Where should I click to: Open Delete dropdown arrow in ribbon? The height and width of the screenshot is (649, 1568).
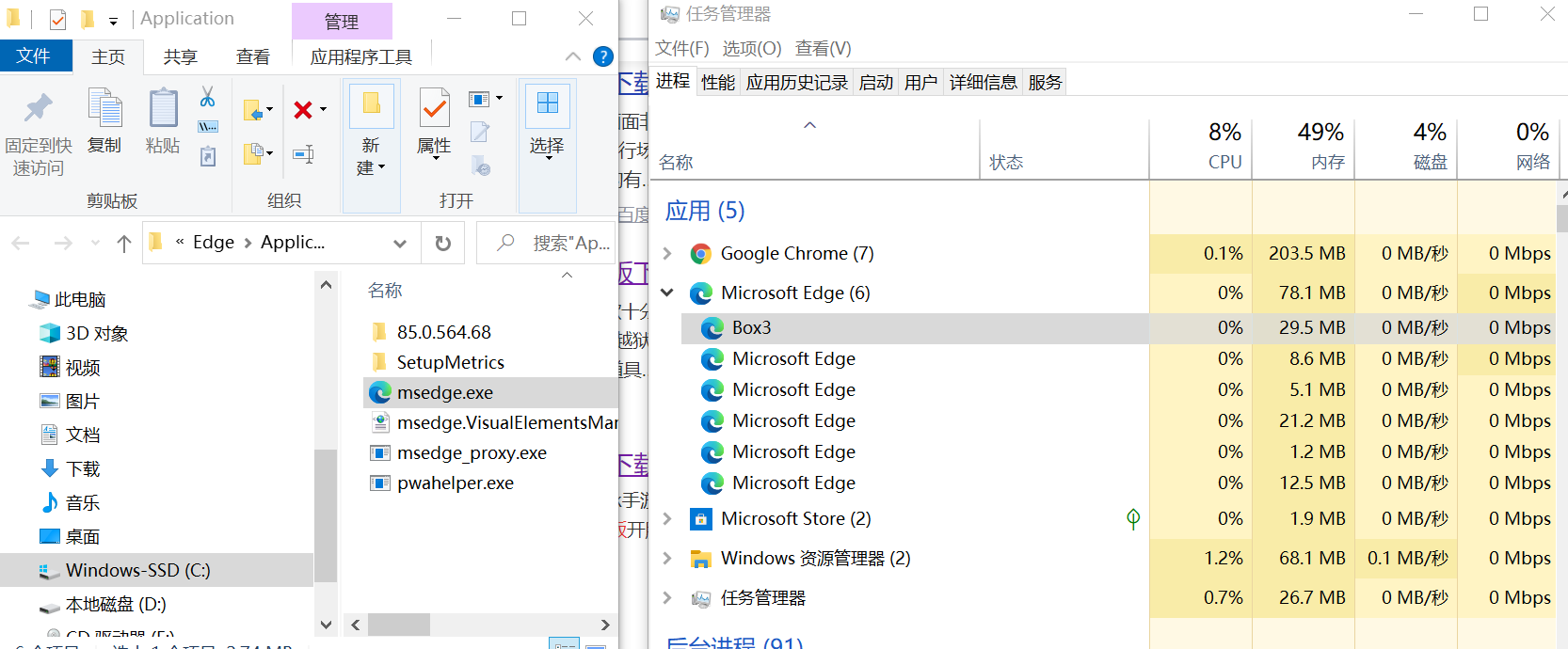point(323,110)
